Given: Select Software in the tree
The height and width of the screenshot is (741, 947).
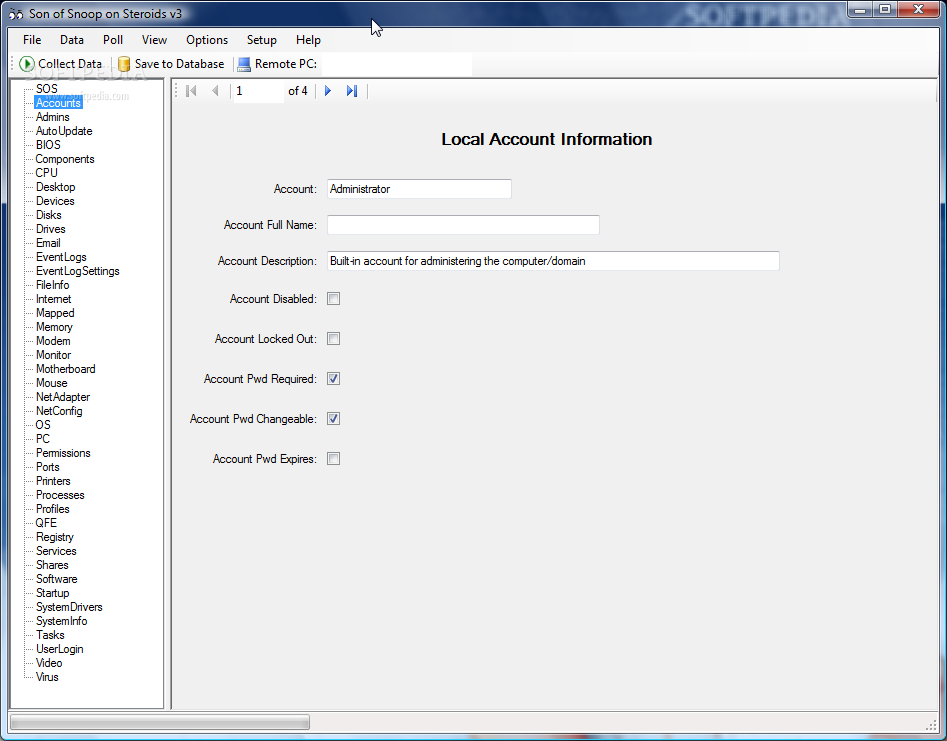Looking at the screenshot, I should tap(57, 579).
